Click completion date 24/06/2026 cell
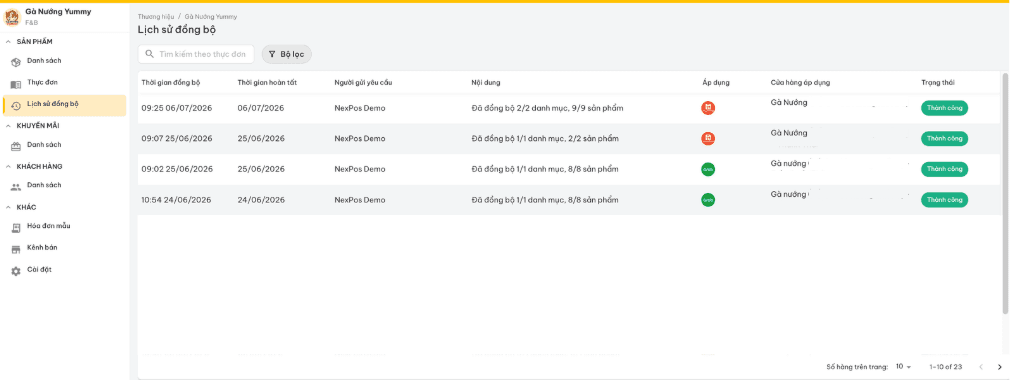 pos(261,200)
